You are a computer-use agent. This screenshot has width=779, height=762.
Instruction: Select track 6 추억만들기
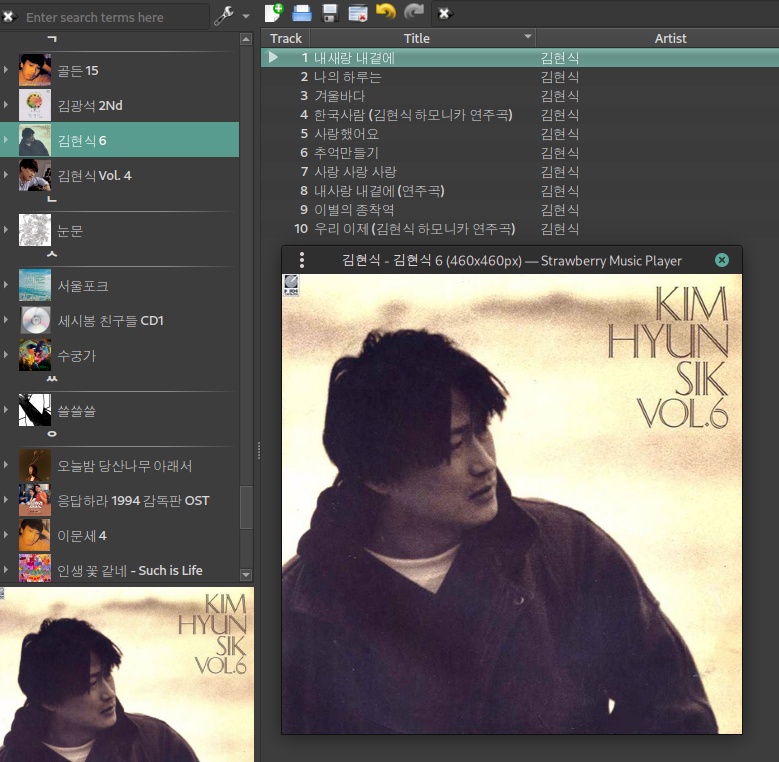point(520,152)
